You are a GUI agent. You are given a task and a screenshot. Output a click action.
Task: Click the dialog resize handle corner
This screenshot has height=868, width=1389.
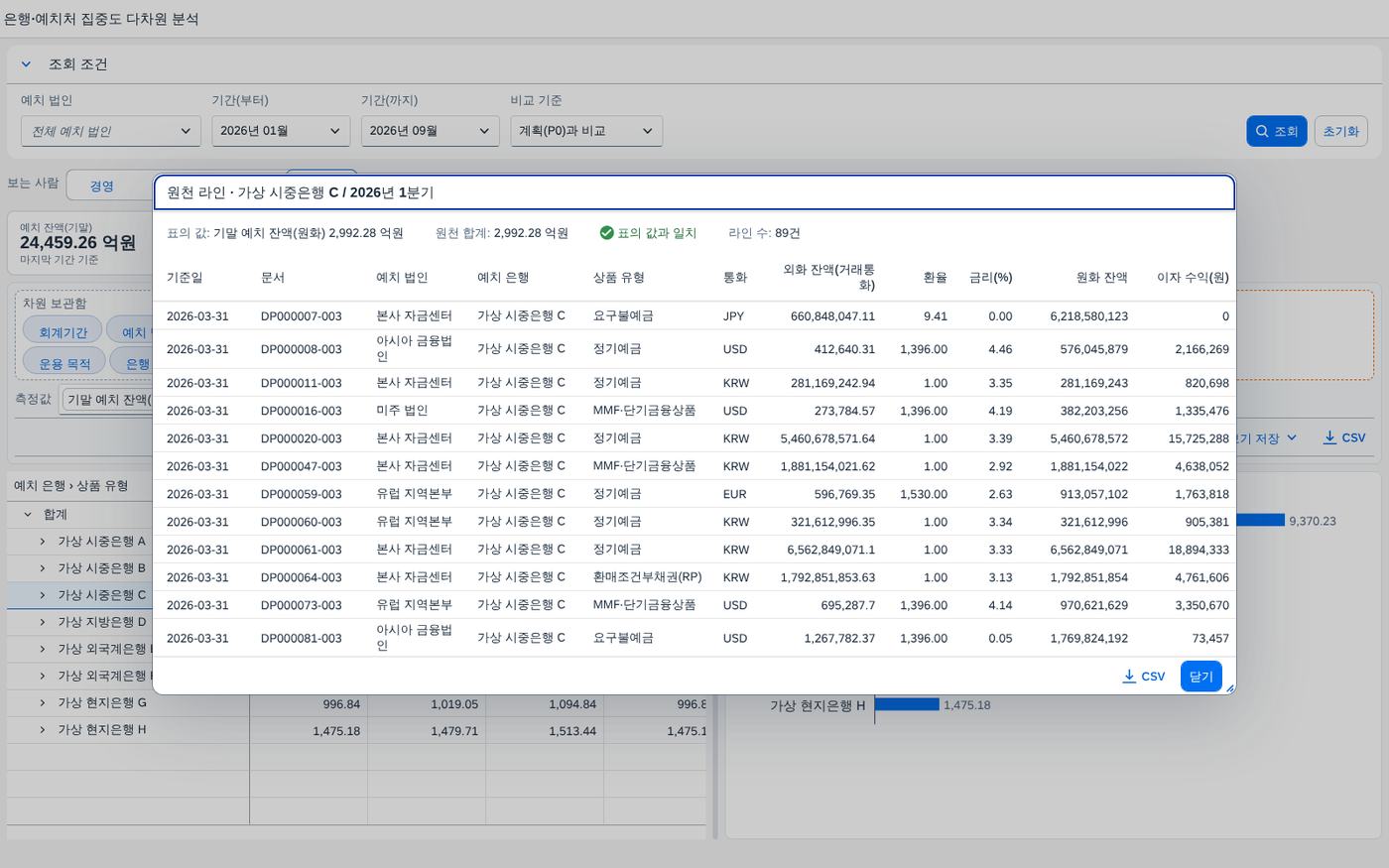[1229, 687]
